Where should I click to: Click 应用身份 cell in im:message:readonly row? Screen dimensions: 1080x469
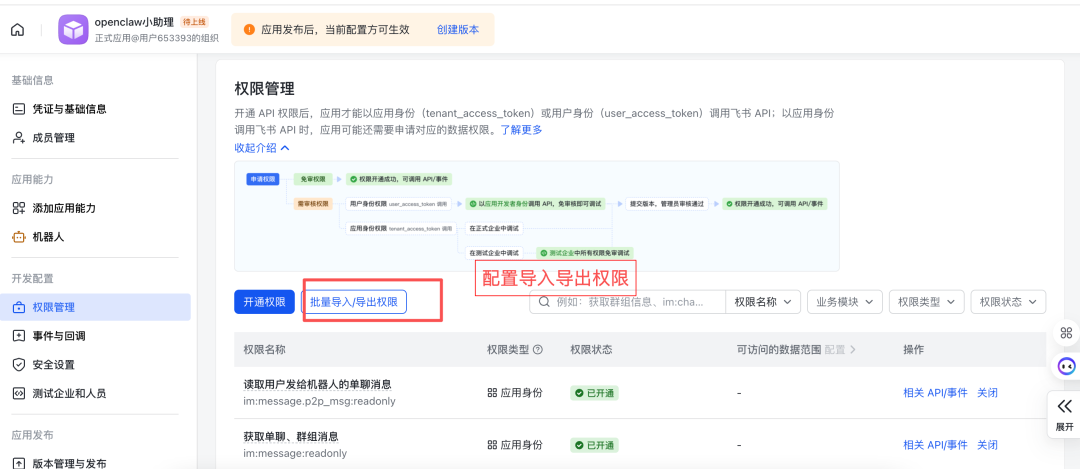(515, 445)
